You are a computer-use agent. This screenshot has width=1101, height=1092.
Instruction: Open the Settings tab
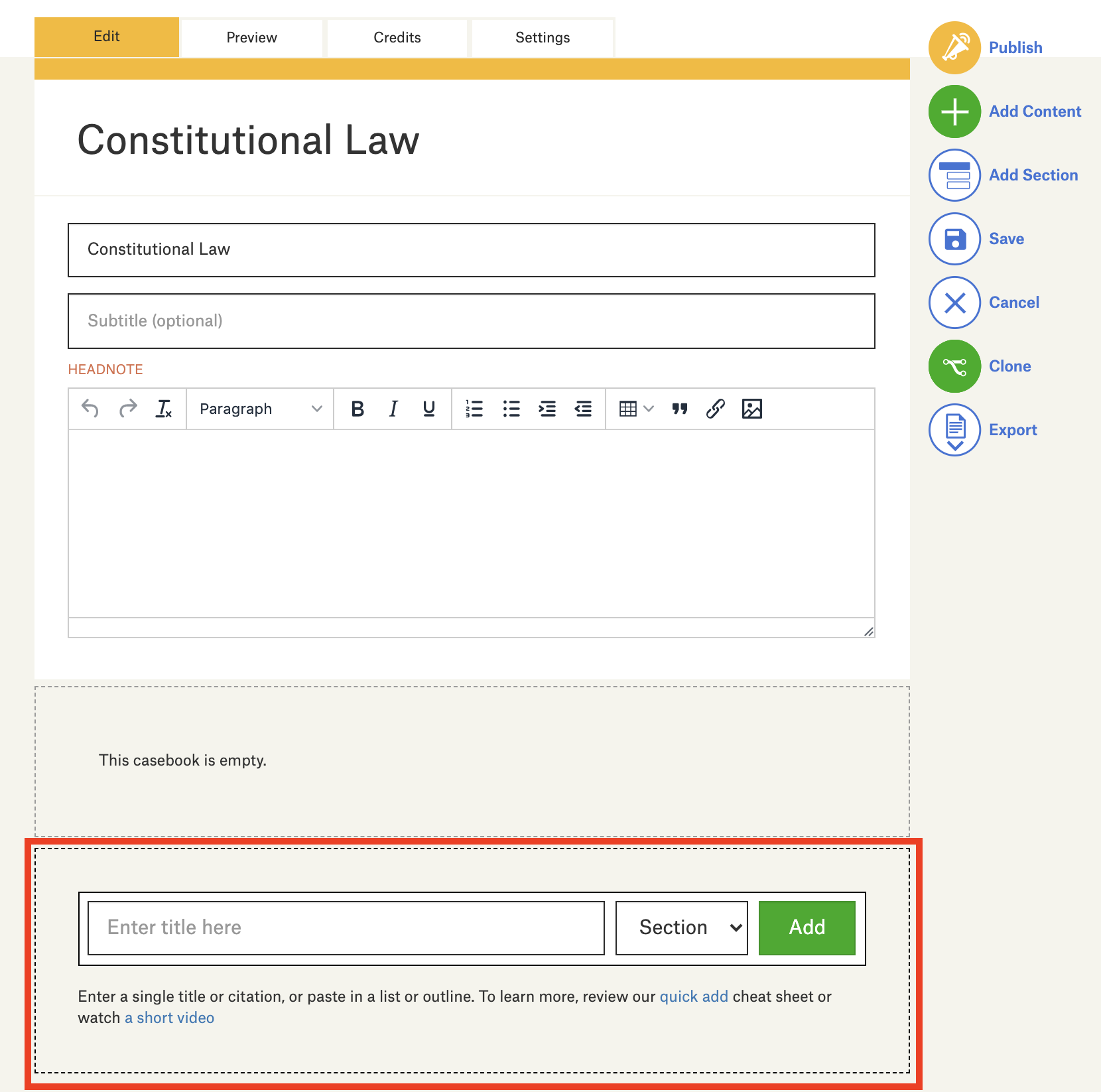[543, 38]
